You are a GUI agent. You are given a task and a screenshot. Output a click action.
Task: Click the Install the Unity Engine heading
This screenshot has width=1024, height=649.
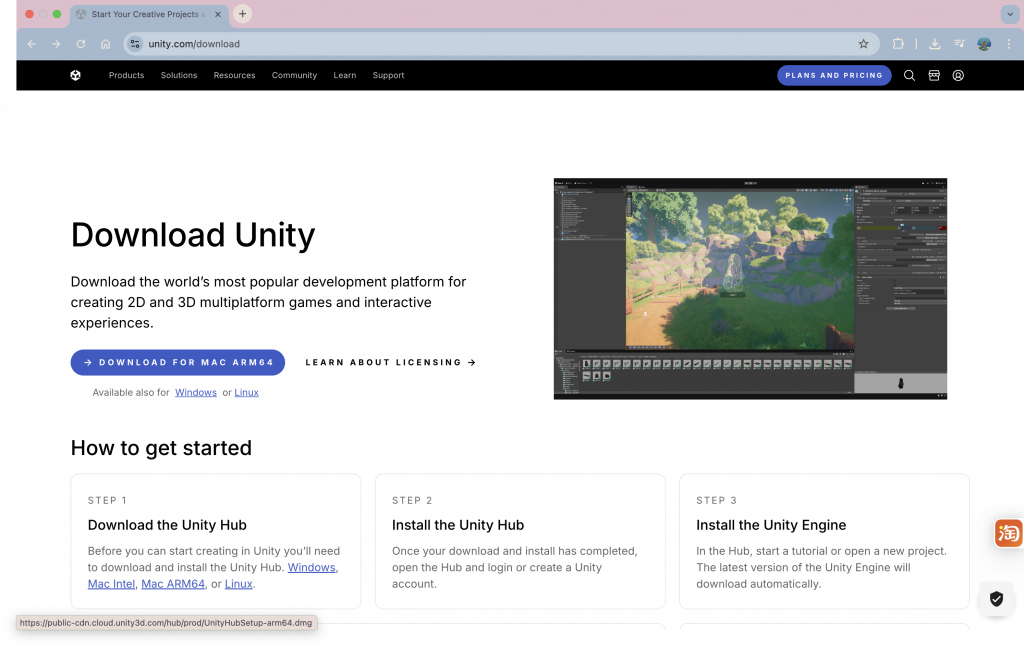point(771,525)
